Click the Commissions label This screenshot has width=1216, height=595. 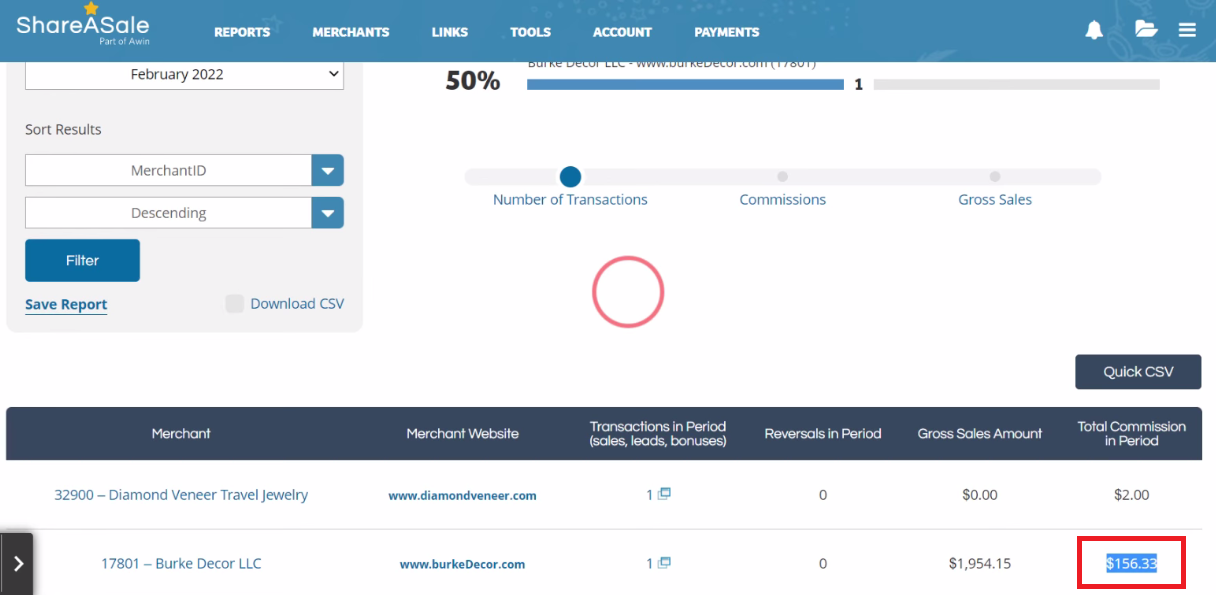pos(783,200)
